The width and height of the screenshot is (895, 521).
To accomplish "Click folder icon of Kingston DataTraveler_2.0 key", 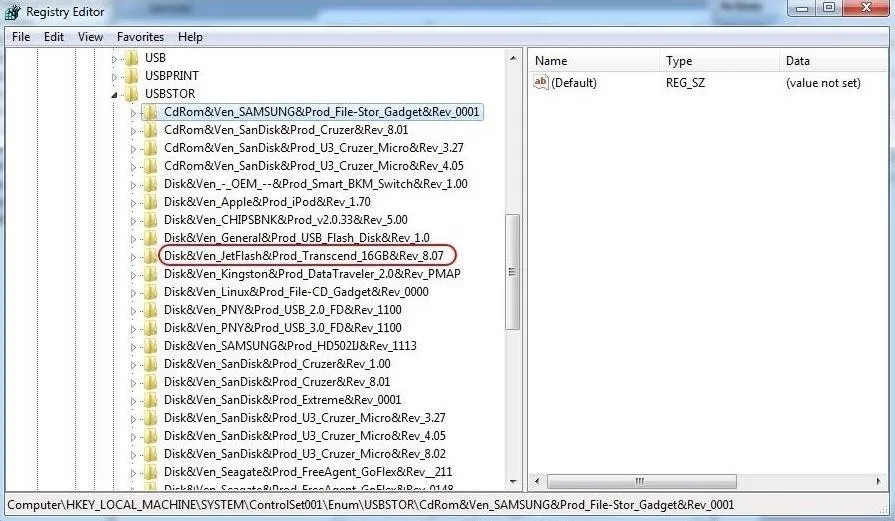I will (x=151, y=274).
